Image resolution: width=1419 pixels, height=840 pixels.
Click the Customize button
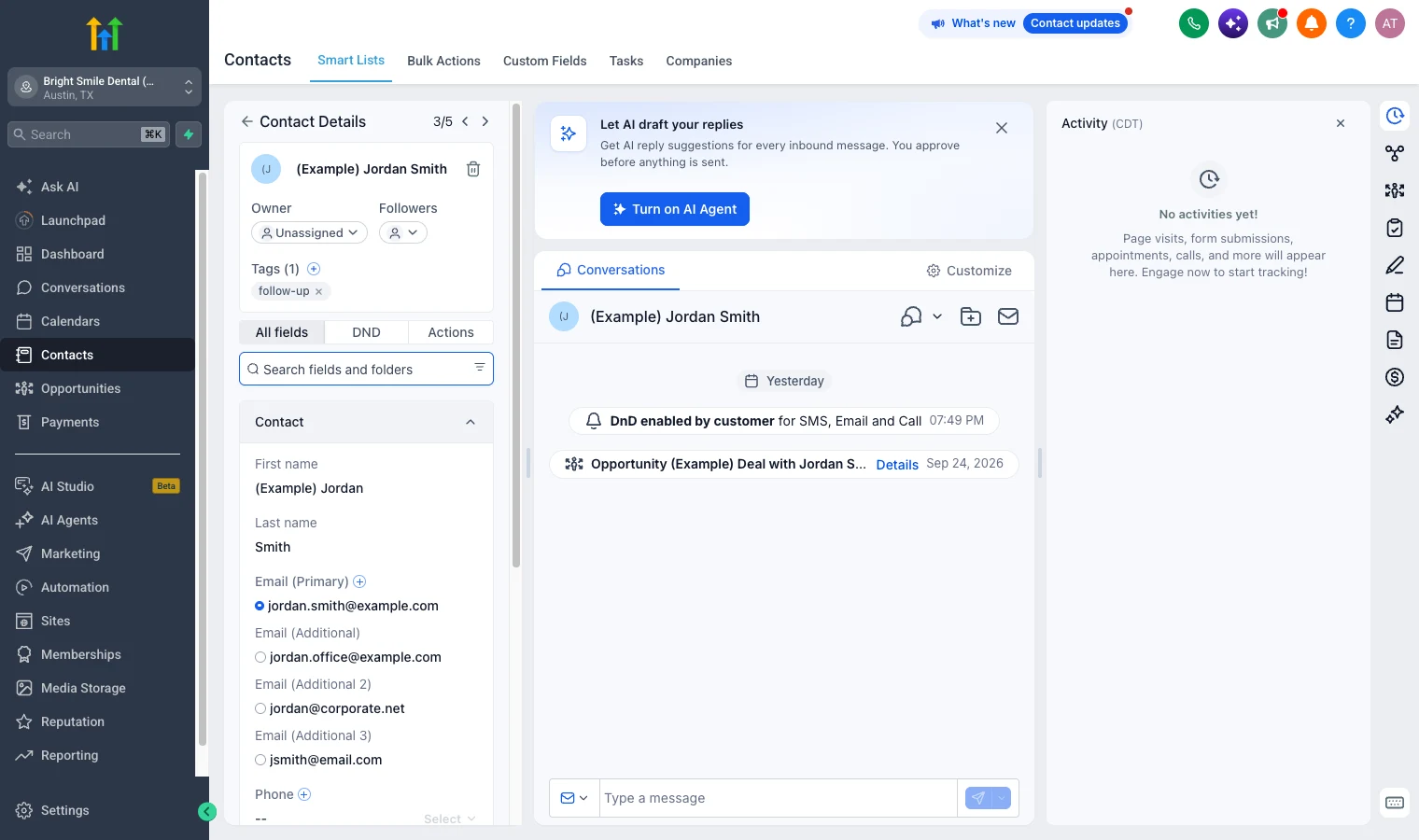click(x=969, y=271)
